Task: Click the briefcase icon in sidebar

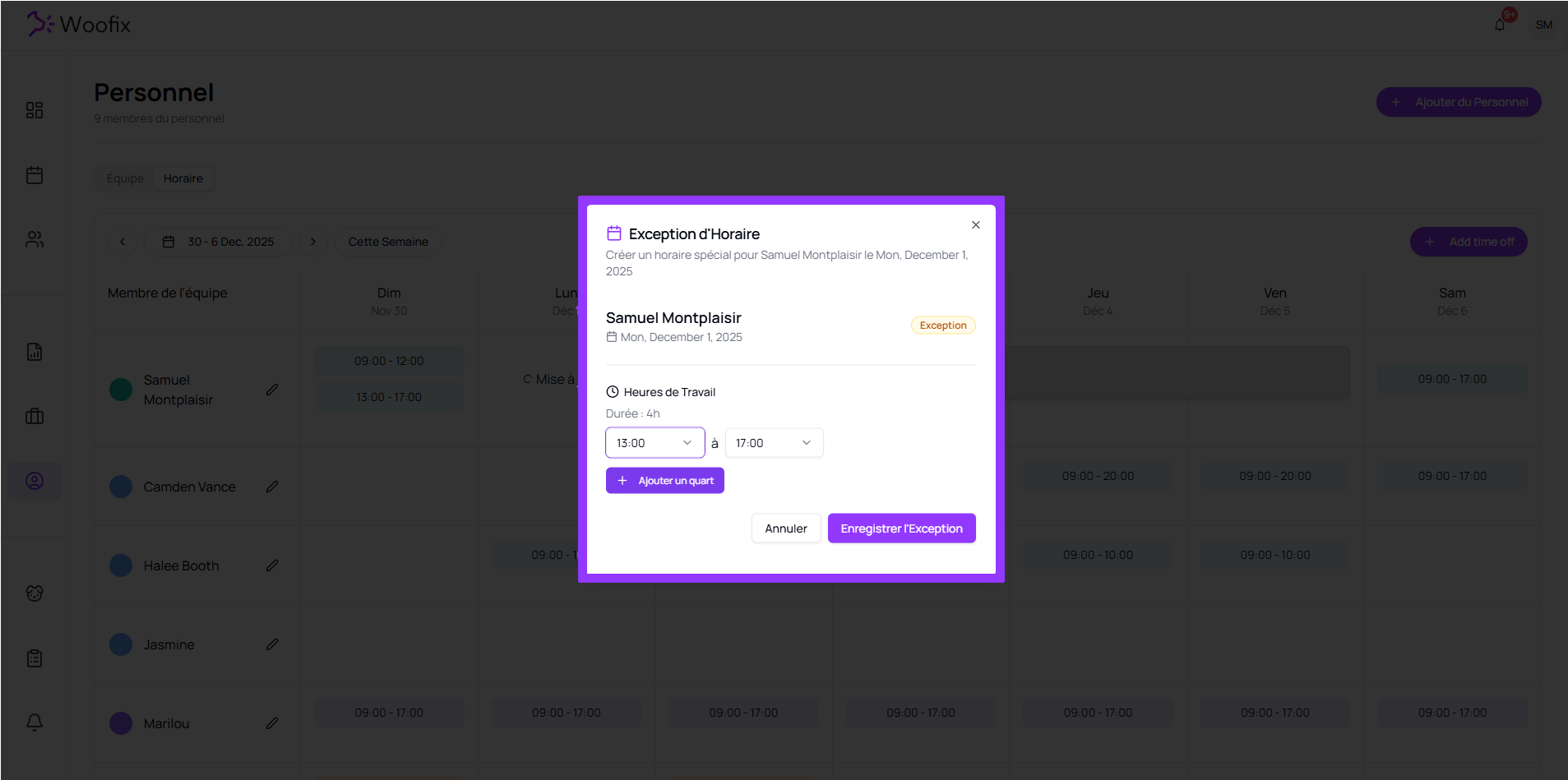Action: pyautogui.click(x=35, y=416)
